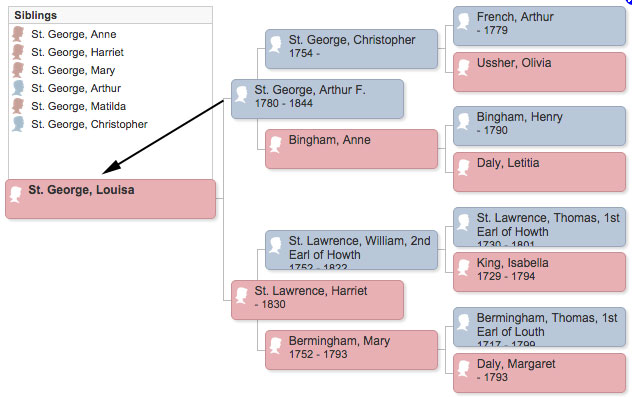Click the portrait icon in Ussher, Olivia box
The image size is (632, 397).
464,67
